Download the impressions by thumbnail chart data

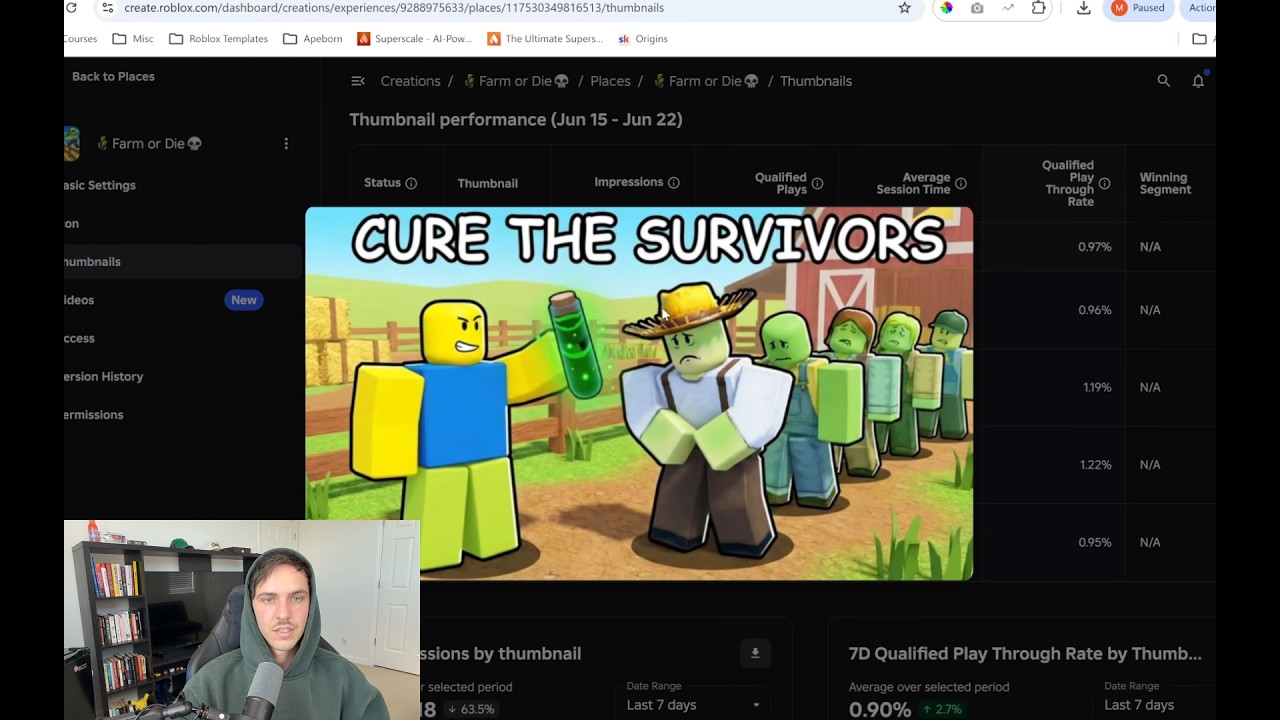(755, 653)
